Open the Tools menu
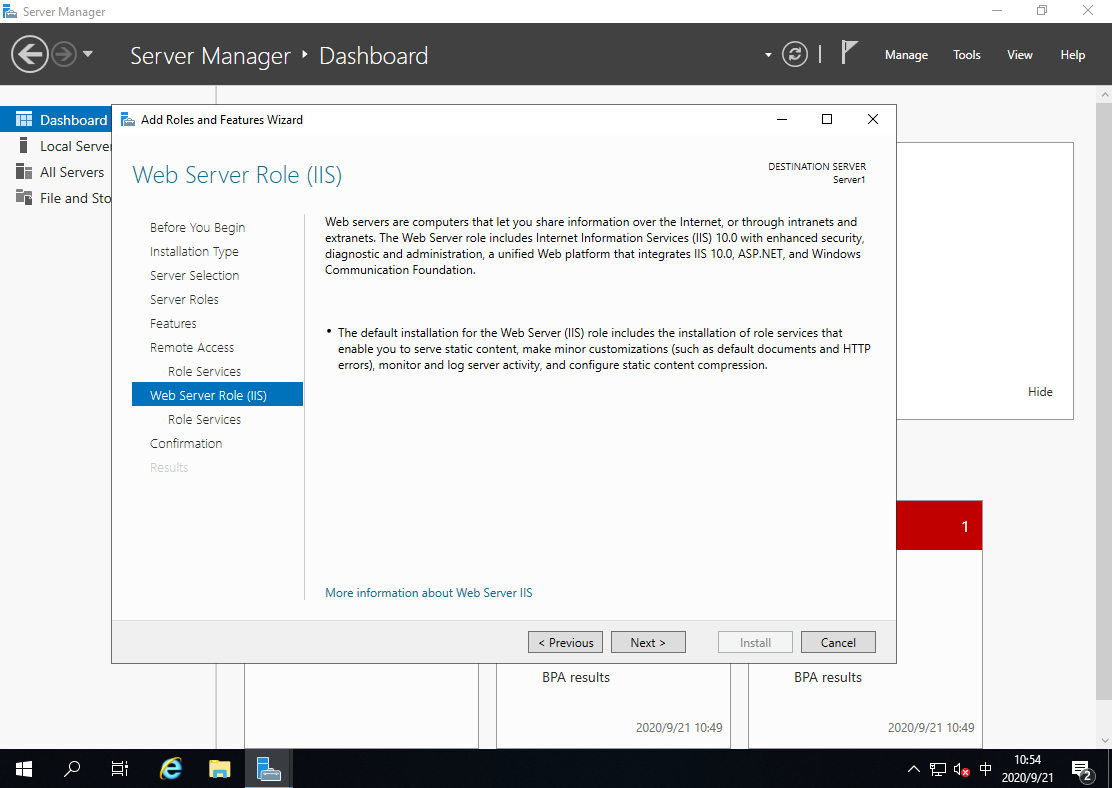The height and width of the screenshot is (788, 1112). tap(967, 55)
